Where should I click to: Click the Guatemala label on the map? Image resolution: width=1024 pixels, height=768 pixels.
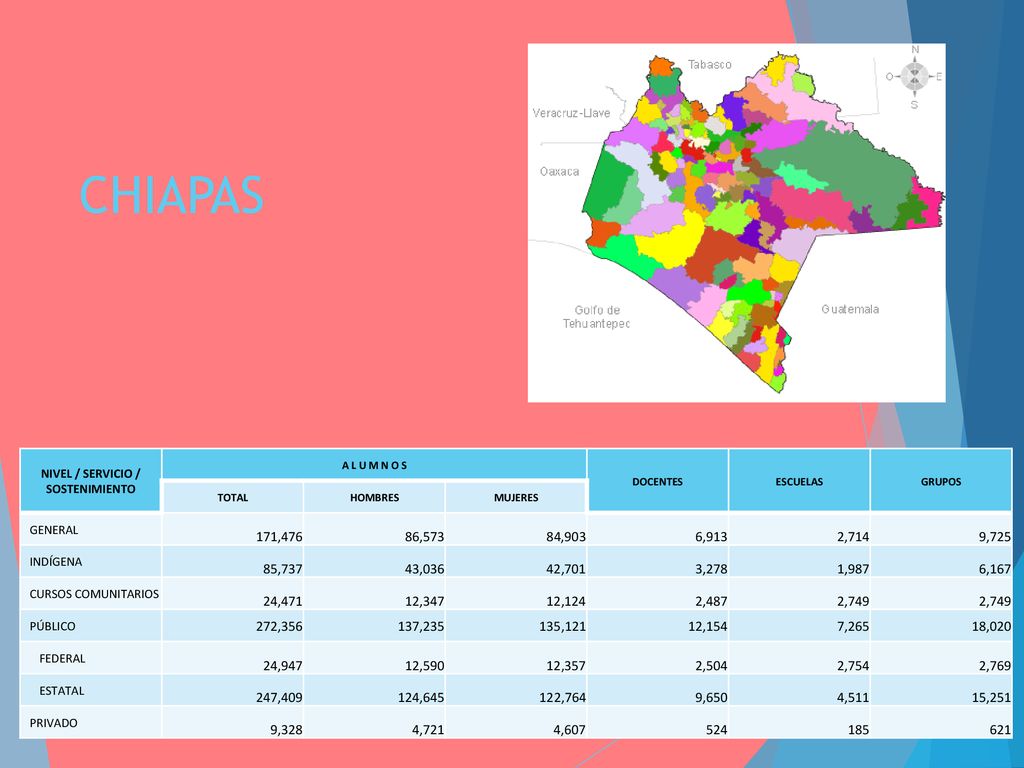(850, 309)
